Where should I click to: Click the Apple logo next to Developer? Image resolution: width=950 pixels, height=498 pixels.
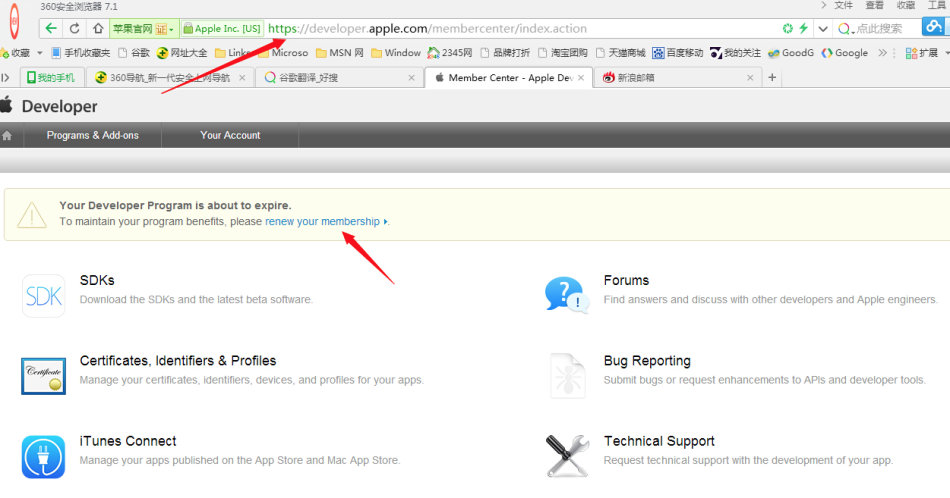(x=7, y=105)
